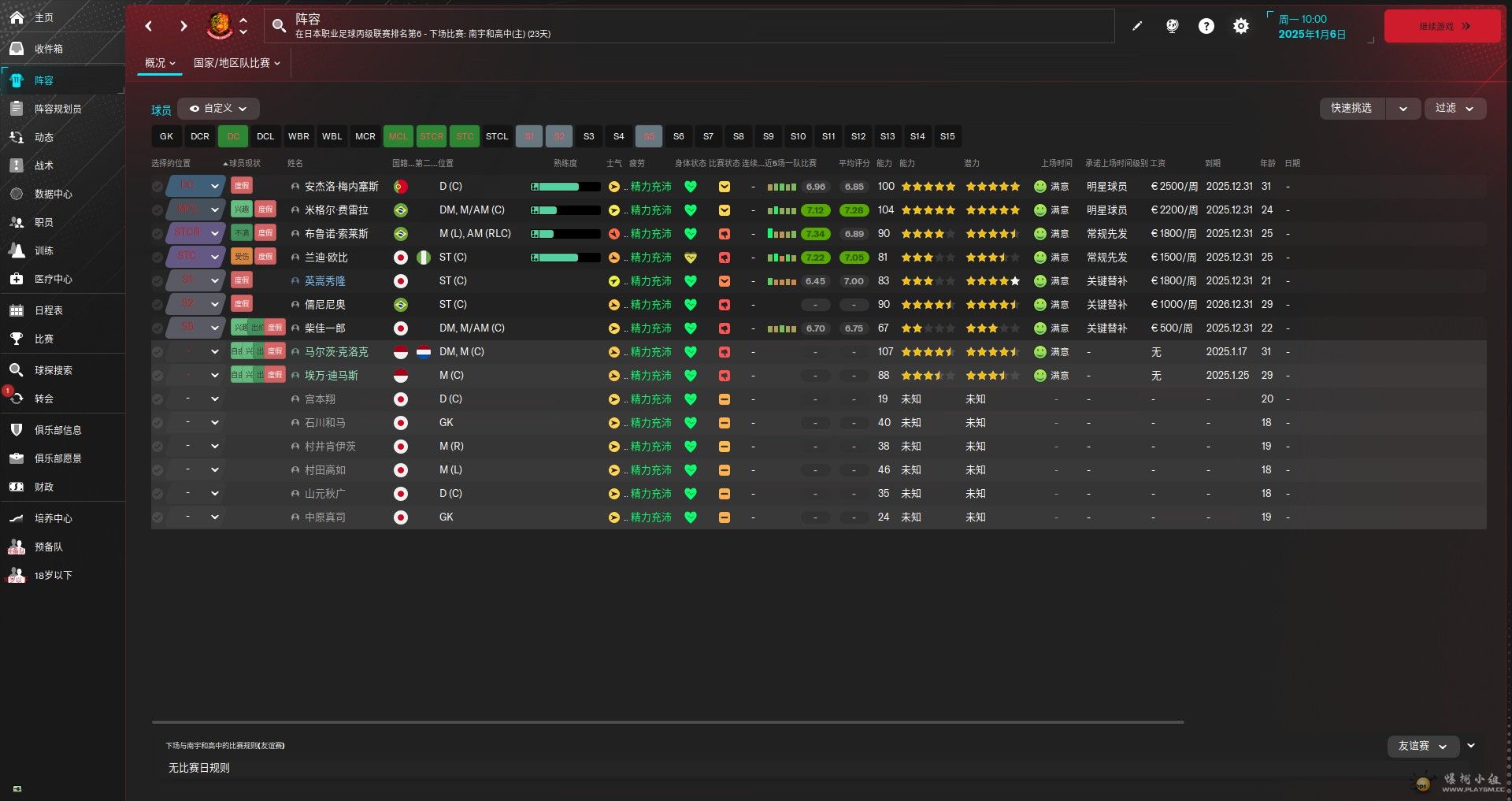1512x801 pixels.
Task: Open the 18岁以下 squad icon
Action: click(17, 575)
